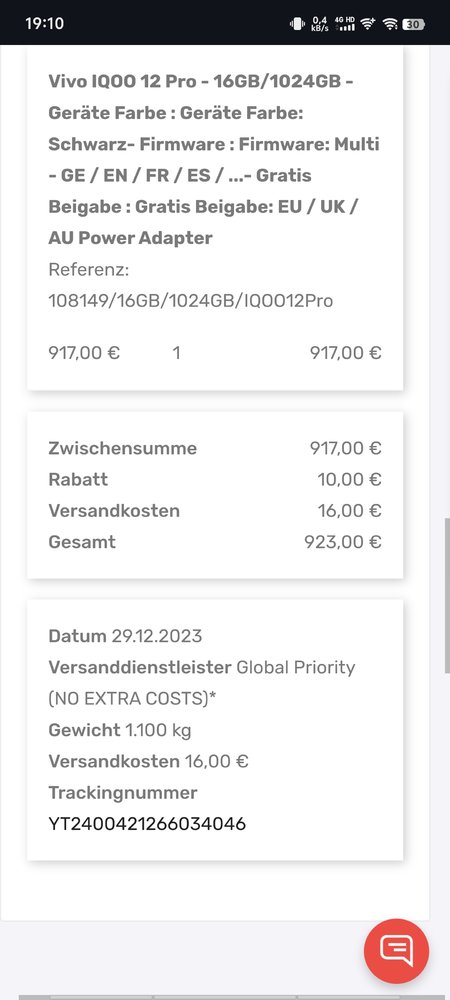Tap the 19:10 clock in status bar

click(x=45, y=24)
